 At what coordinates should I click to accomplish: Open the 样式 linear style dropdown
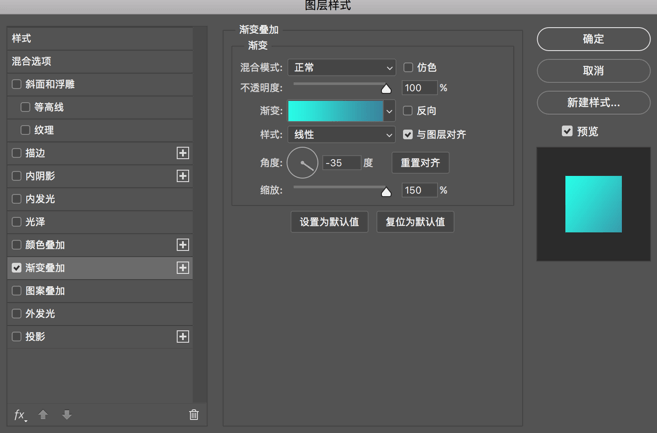(341, 135)
